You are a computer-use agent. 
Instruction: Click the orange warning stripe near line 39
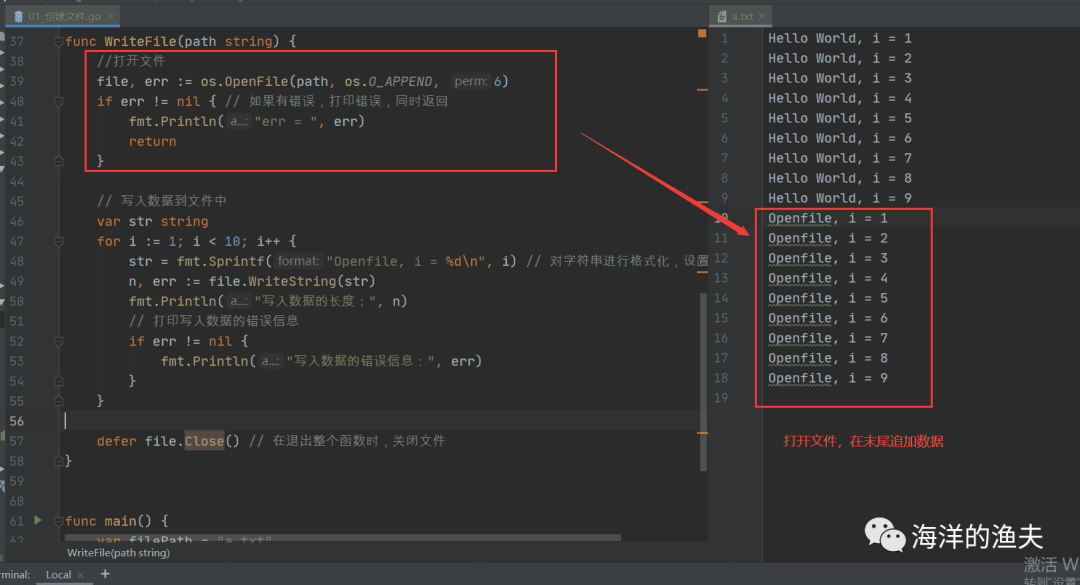coord(703,90)
